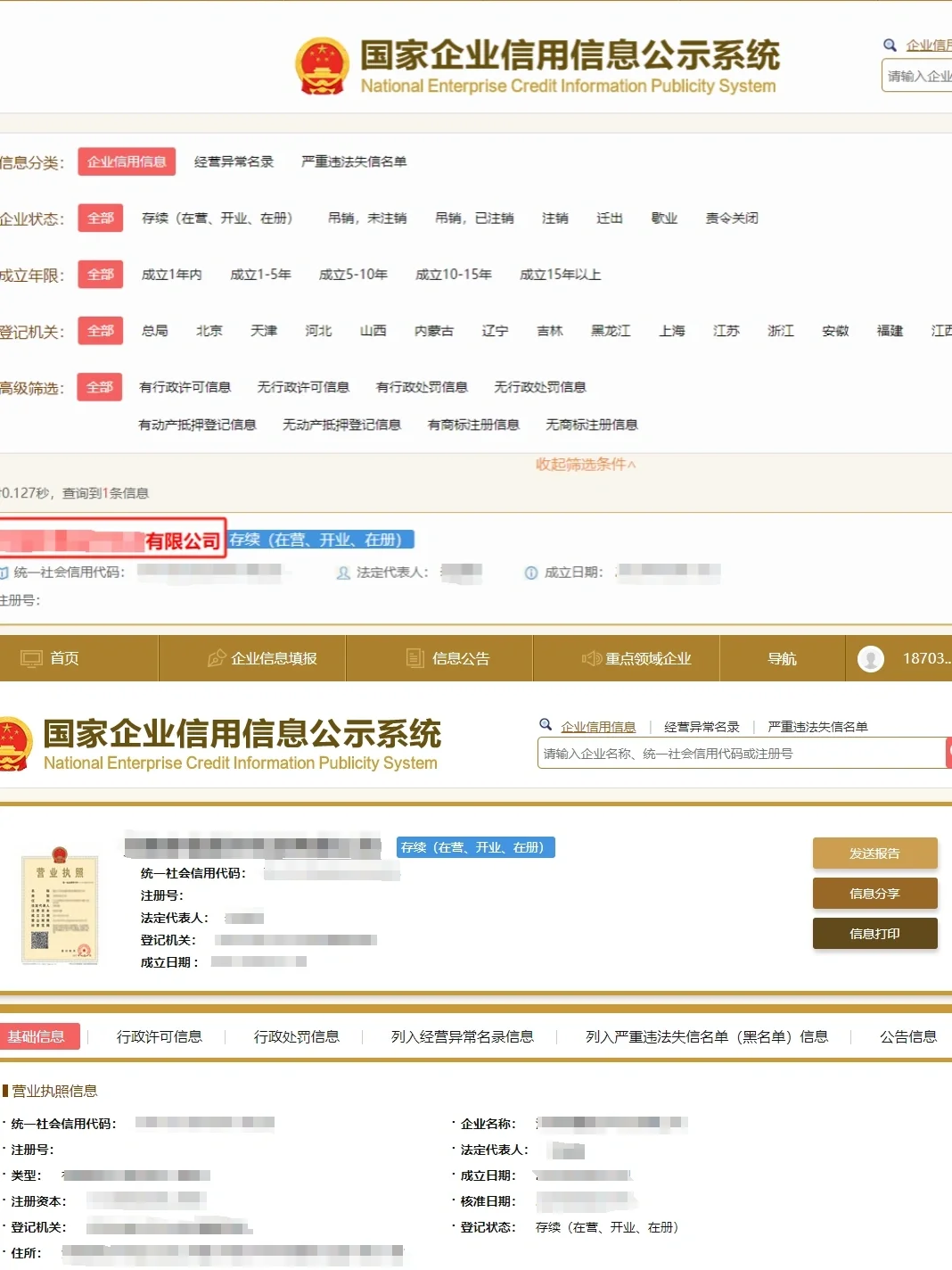952x1270 pixels.
Task: Click the info icon beside 成立日期 in result
Action: (x=531, y=573)
